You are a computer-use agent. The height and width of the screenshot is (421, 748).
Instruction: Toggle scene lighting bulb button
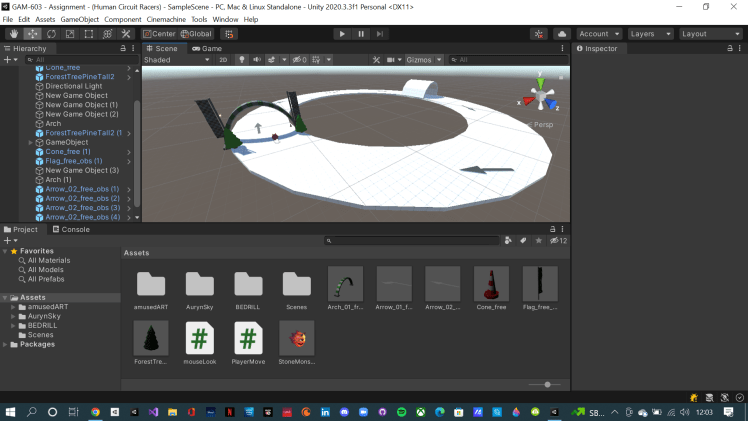click(x=240, y=60)
